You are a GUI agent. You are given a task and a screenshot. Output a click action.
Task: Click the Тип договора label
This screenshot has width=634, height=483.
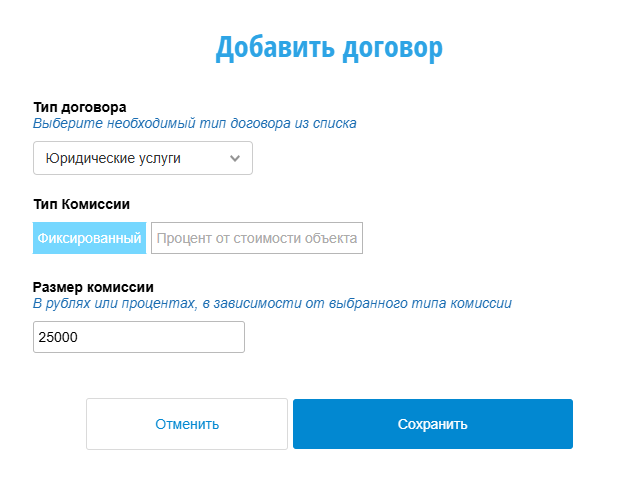(80, 107)
